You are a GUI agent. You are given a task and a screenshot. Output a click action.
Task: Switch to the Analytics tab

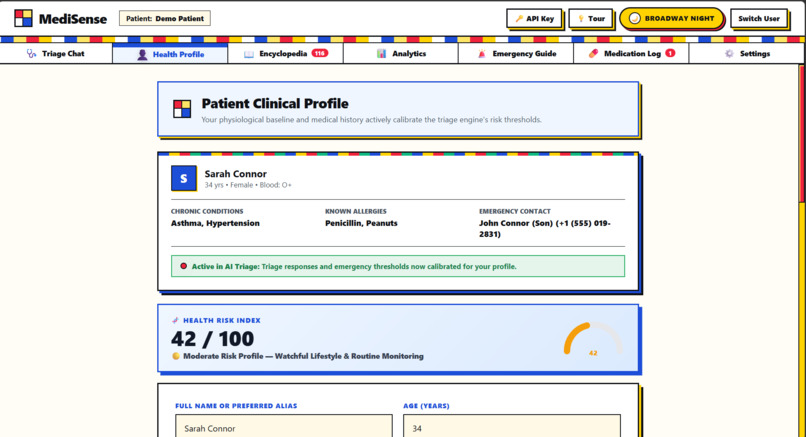click(400, 53)
